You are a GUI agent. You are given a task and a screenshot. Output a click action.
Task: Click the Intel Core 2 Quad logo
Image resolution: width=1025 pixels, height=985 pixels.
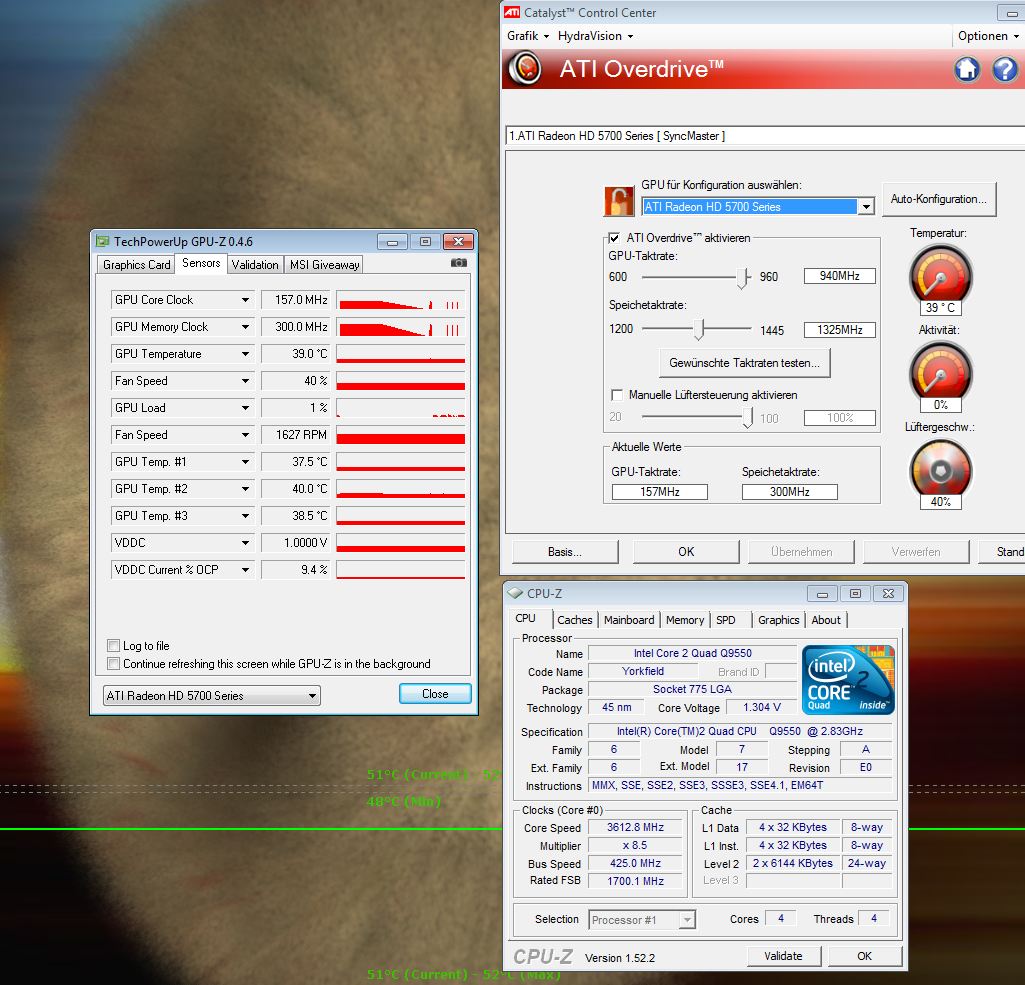tap(848, 680)
